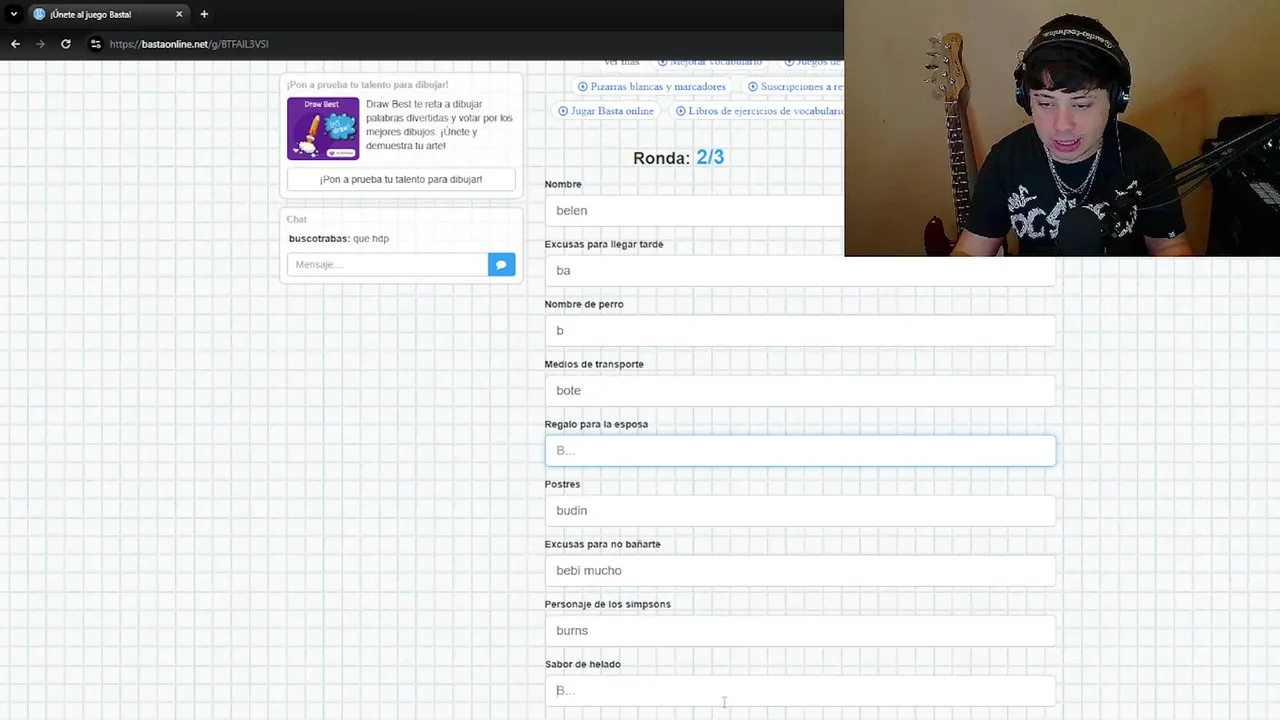Click the chat Mensaje input field
Screen dimensions: 1280x720
tap(387, 264)
